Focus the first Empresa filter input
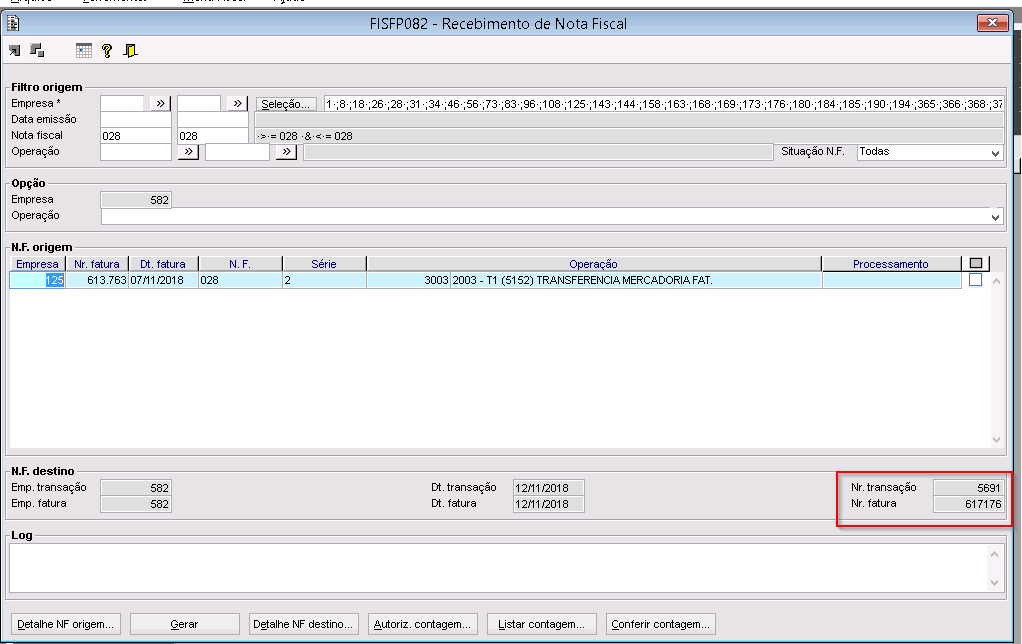 click(123, 104)
